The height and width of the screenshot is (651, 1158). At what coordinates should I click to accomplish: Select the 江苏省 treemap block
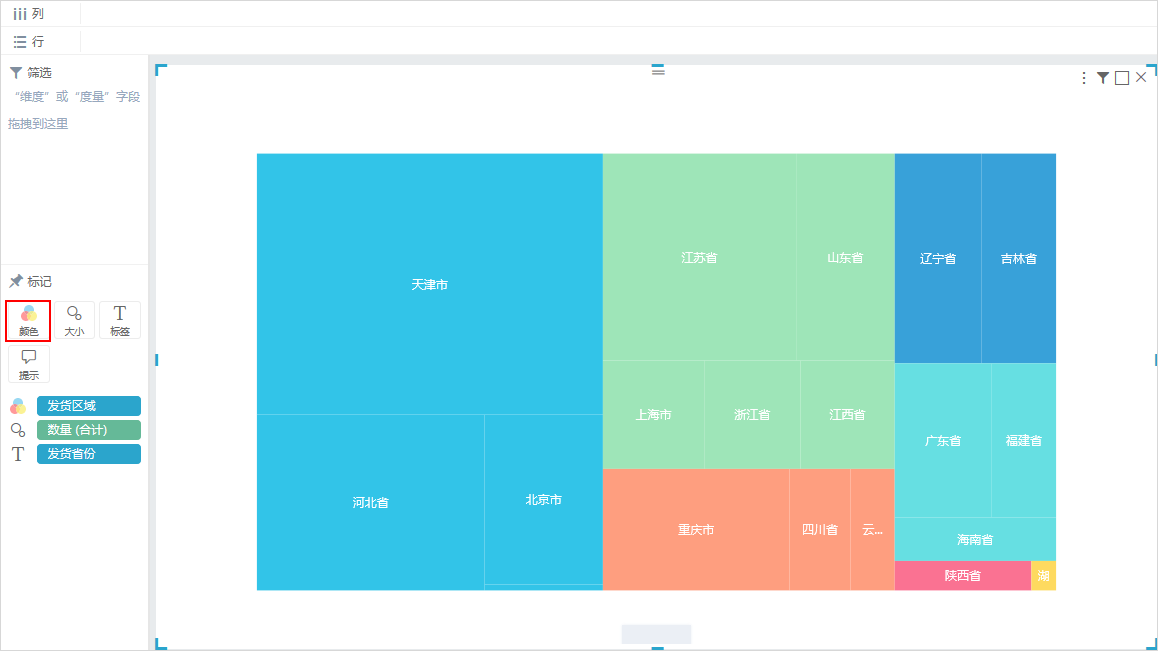pyautogui.click(x=699, y=257)
